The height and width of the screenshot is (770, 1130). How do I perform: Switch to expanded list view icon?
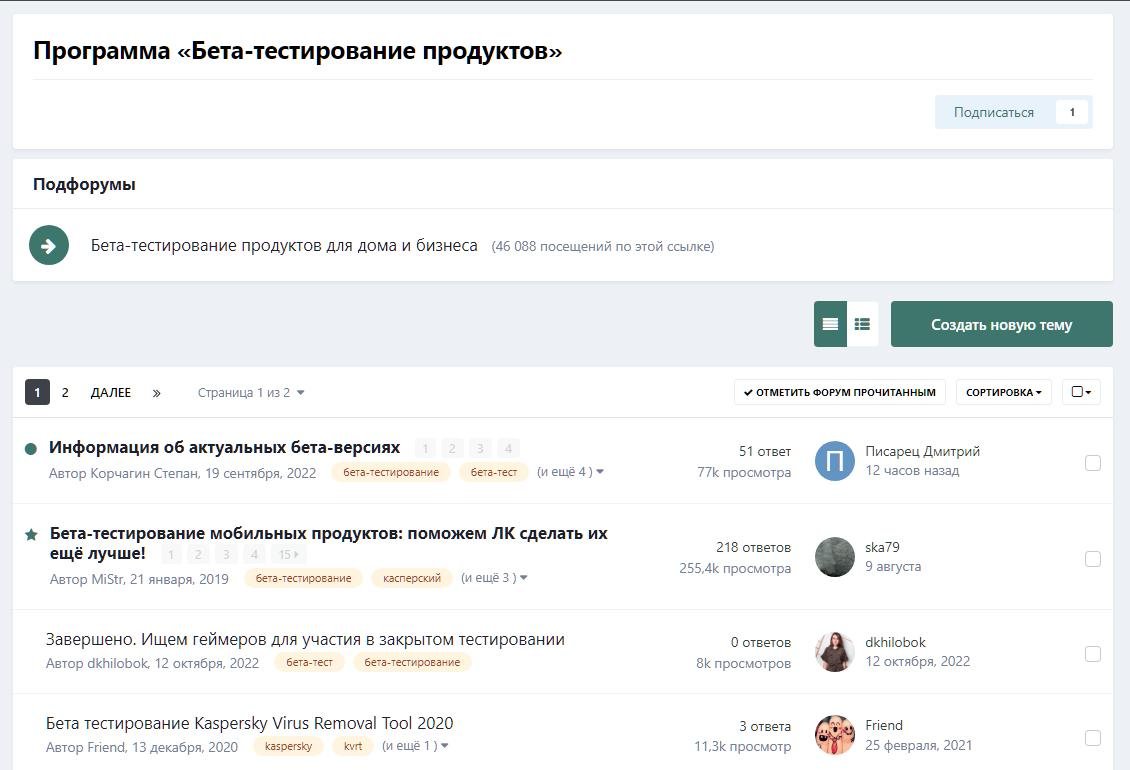coord(862,324)
